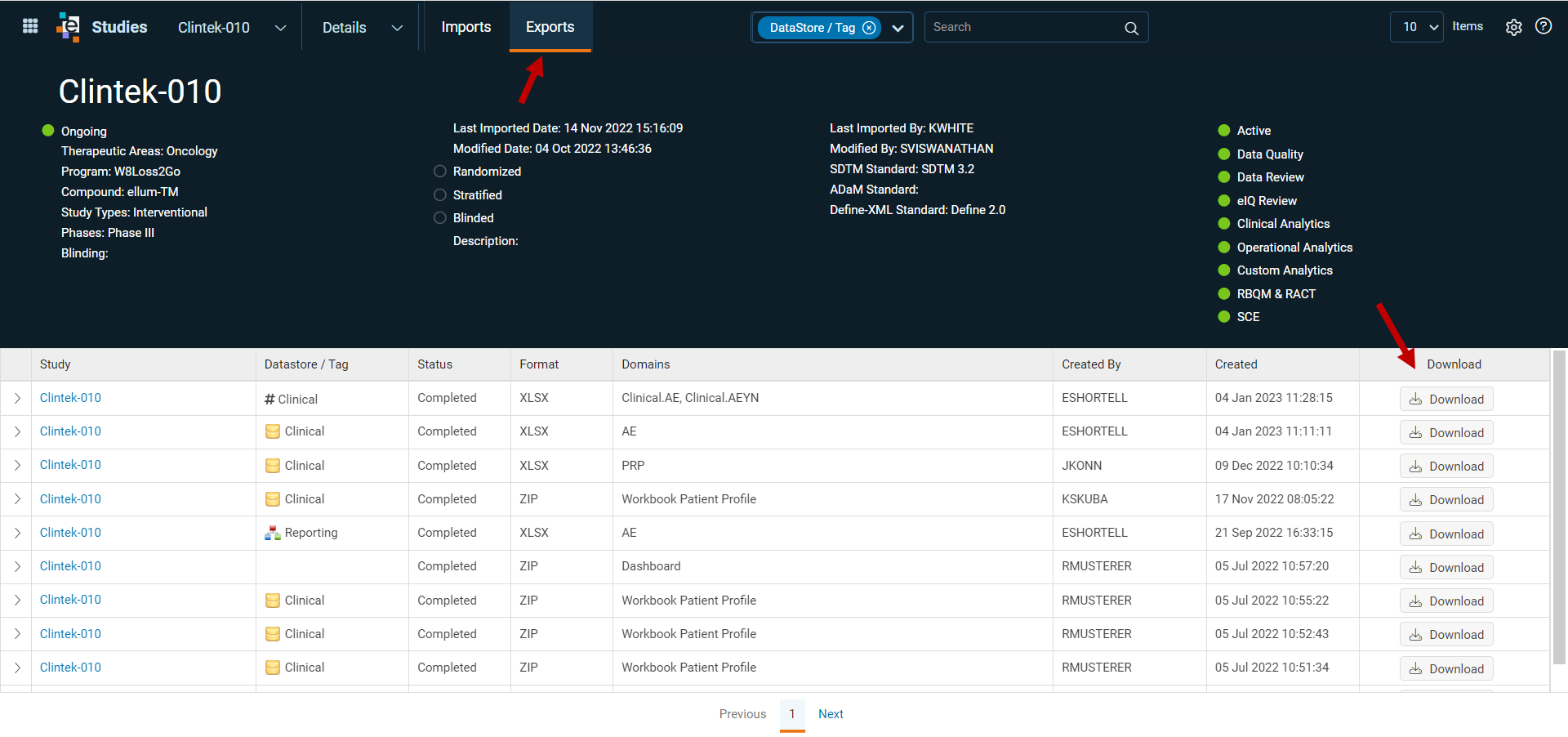Select the Blinded radio option
Image resolution: width=1568 pixels, height=737 pixels.
click(x=440, y=218)
